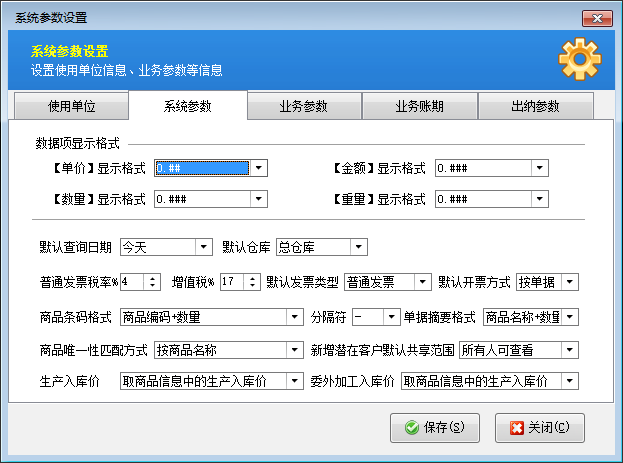Expand the 数量 display format dropdown
623x463 pixels.
pos(258,199)
